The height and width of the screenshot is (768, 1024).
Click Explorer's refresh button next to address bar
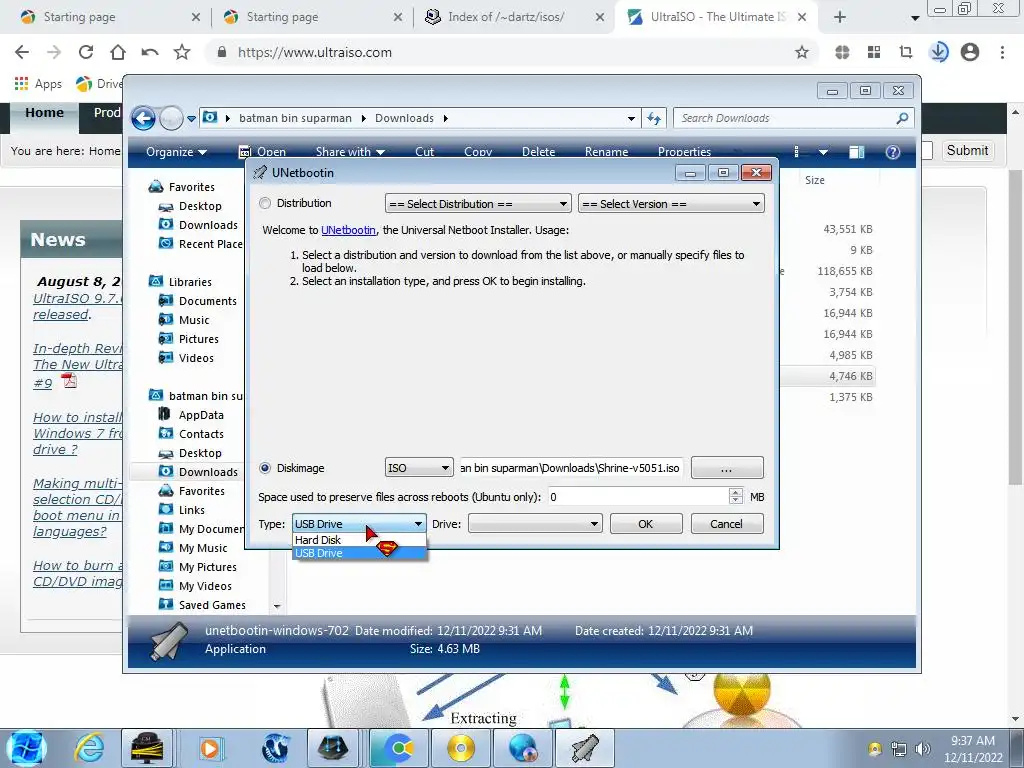[654, 118]
